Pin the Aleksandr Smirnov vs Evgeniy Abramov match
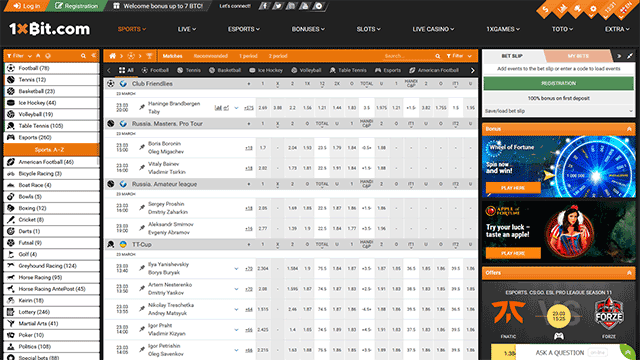 point(142,228)
